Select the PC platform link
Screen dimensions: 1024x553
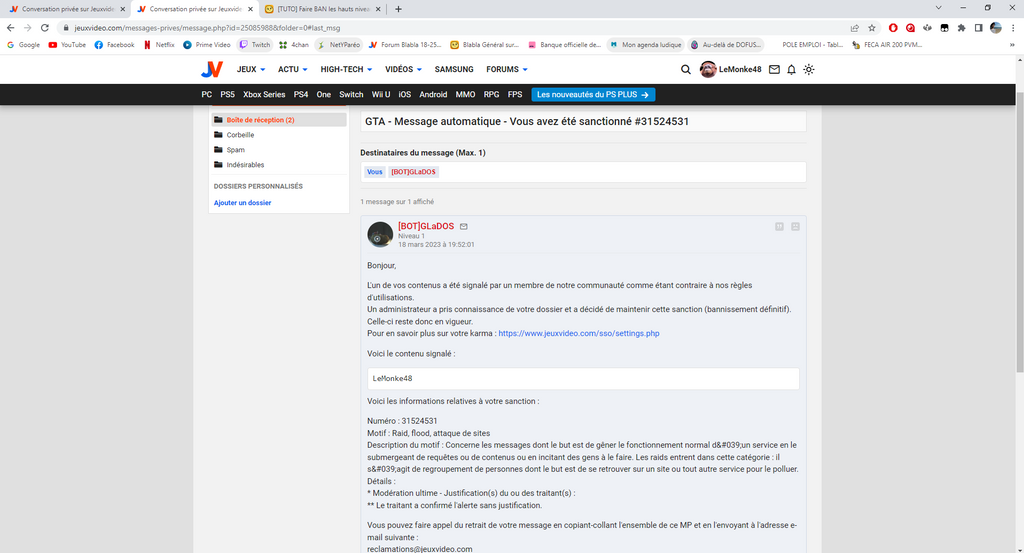(x=206, y=95)
